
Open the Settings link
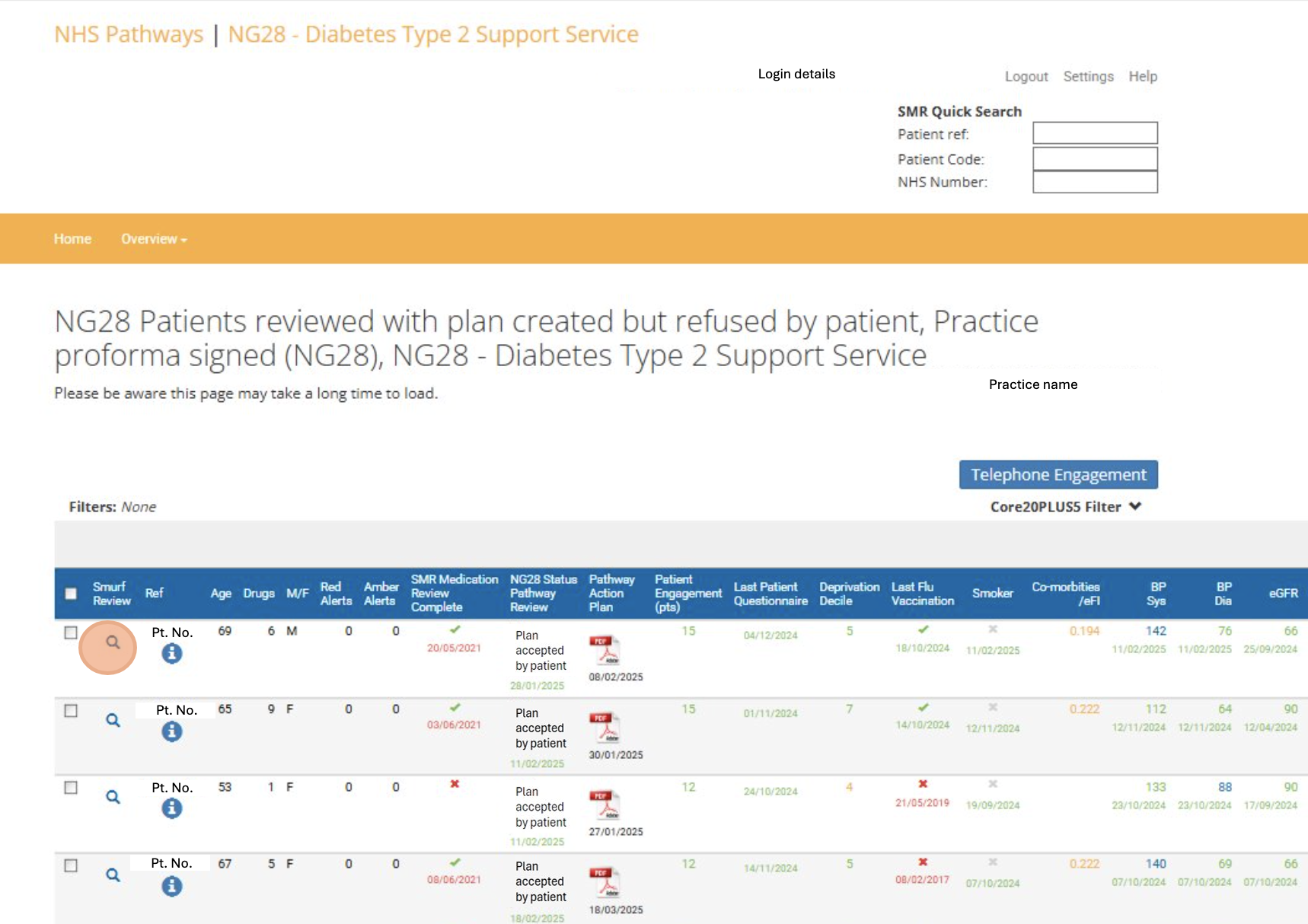click(x=1088, y=76)
